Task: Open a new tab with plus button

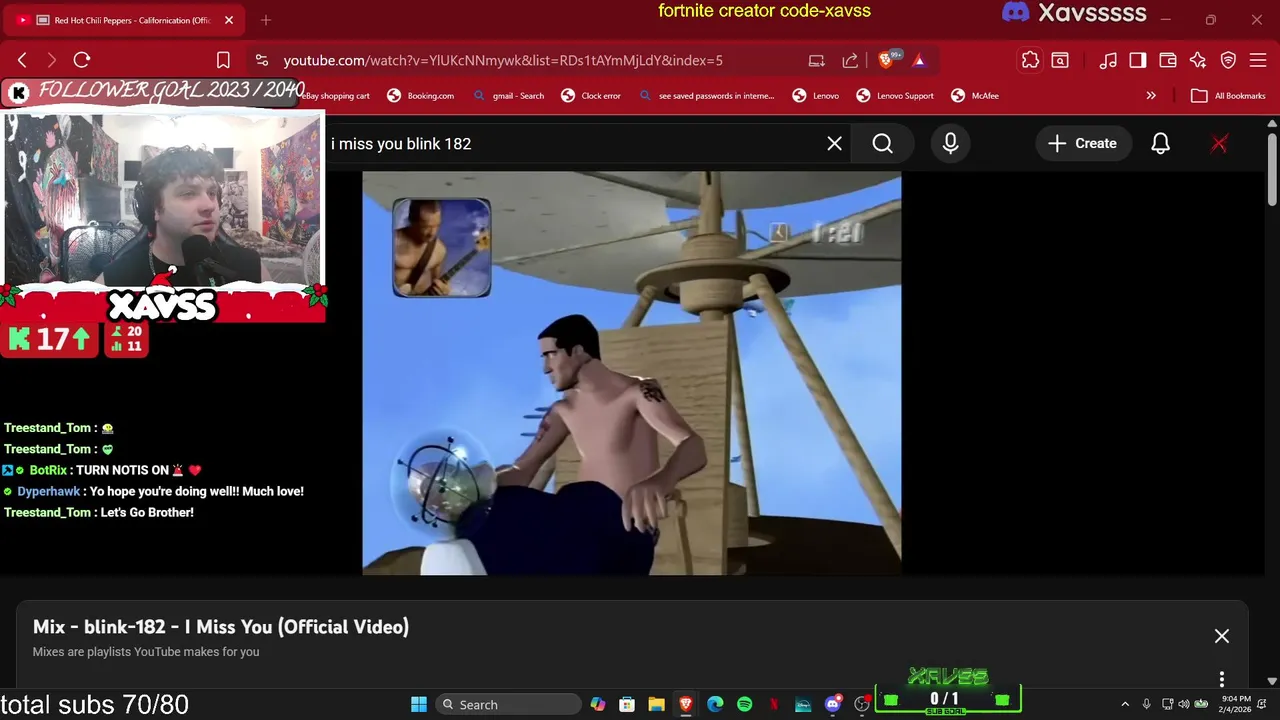Action: (x=266, y=20)
